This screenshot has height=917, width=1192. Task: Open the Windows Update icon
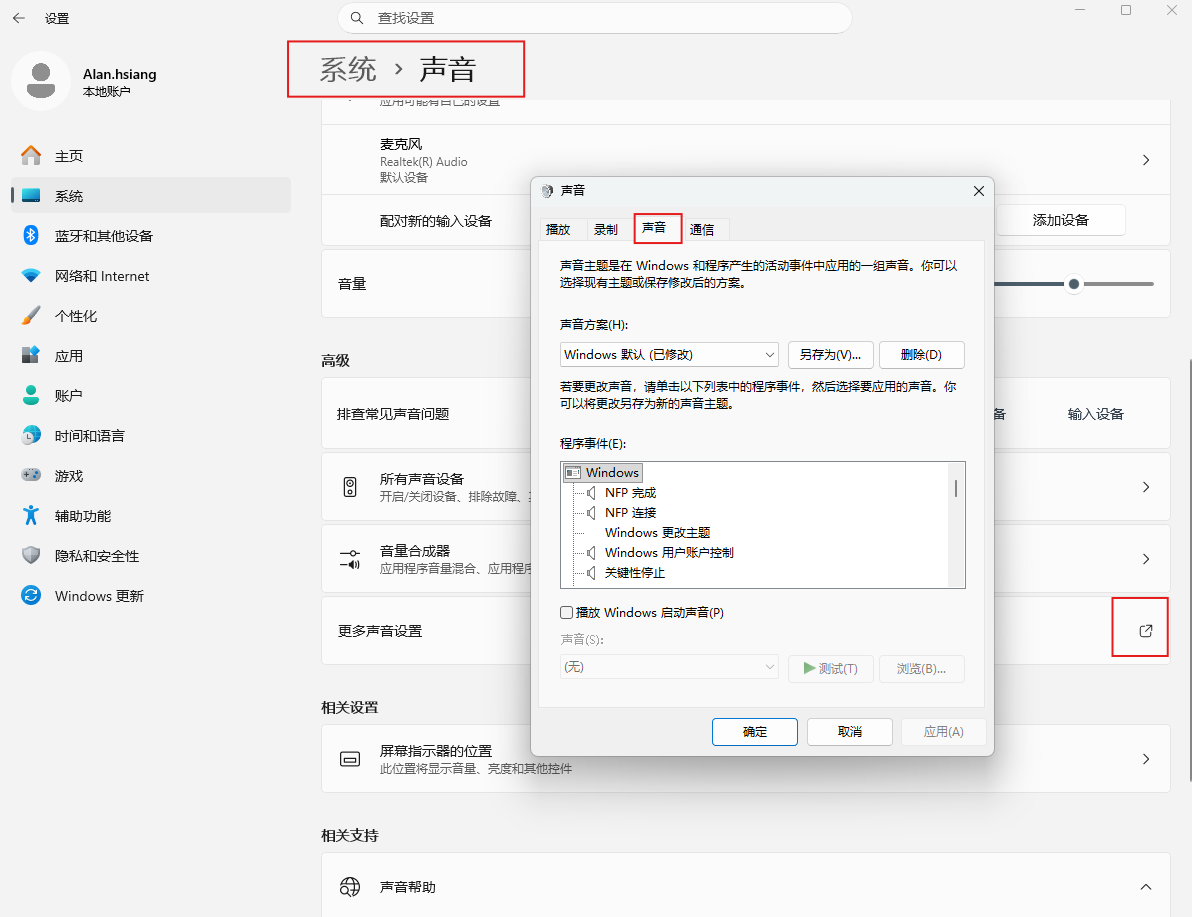31,595
